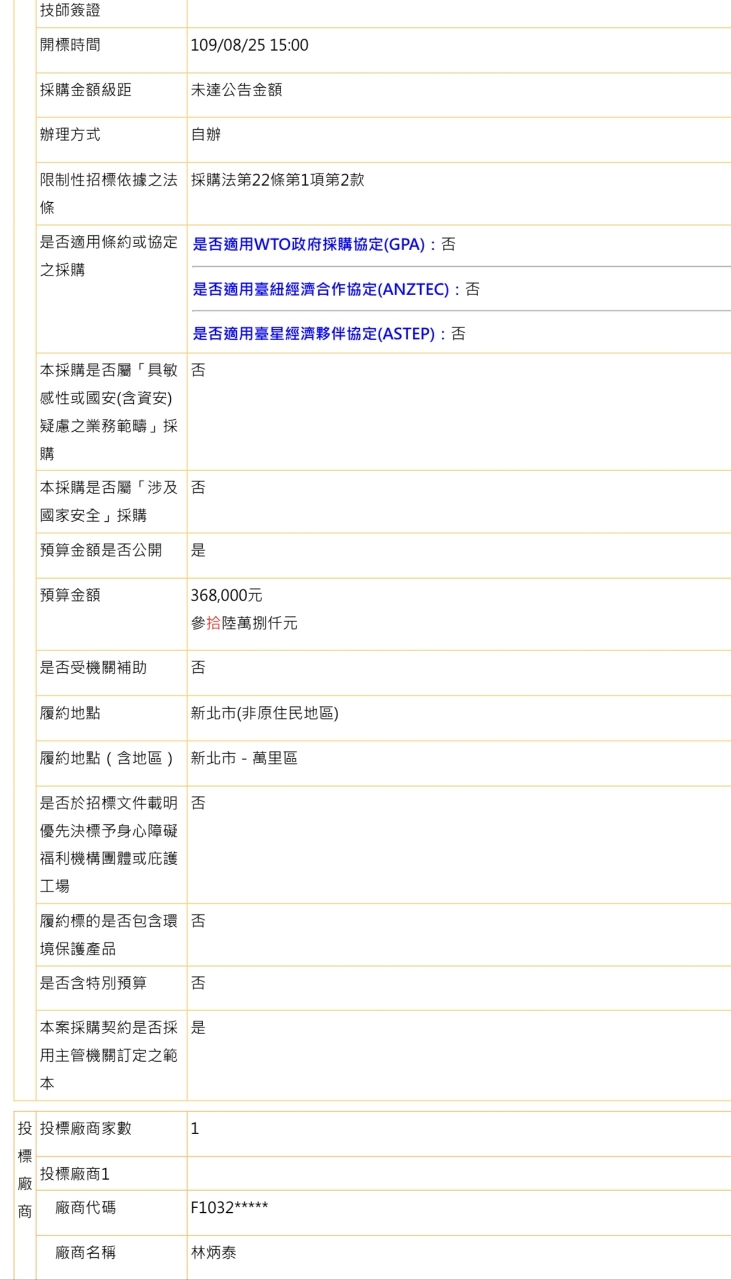Select the 臺星經濟夥伴協定(ASTEP) link
This screenshot has width=731, height=1280.
(320, 334)
